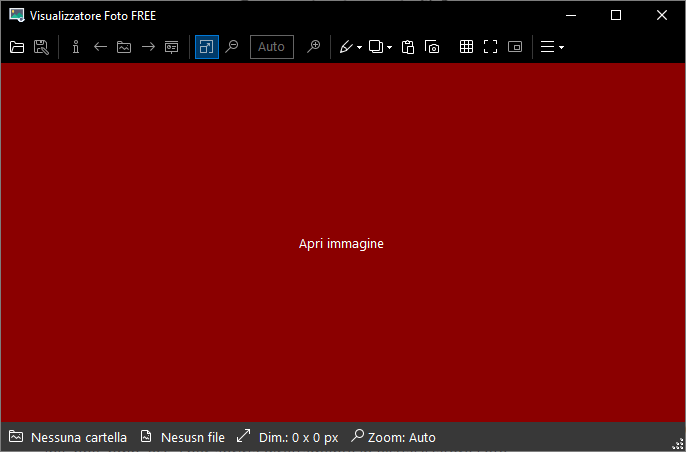Click the app icon in title bar
686x452 pixels.
(x=17, y=15)
